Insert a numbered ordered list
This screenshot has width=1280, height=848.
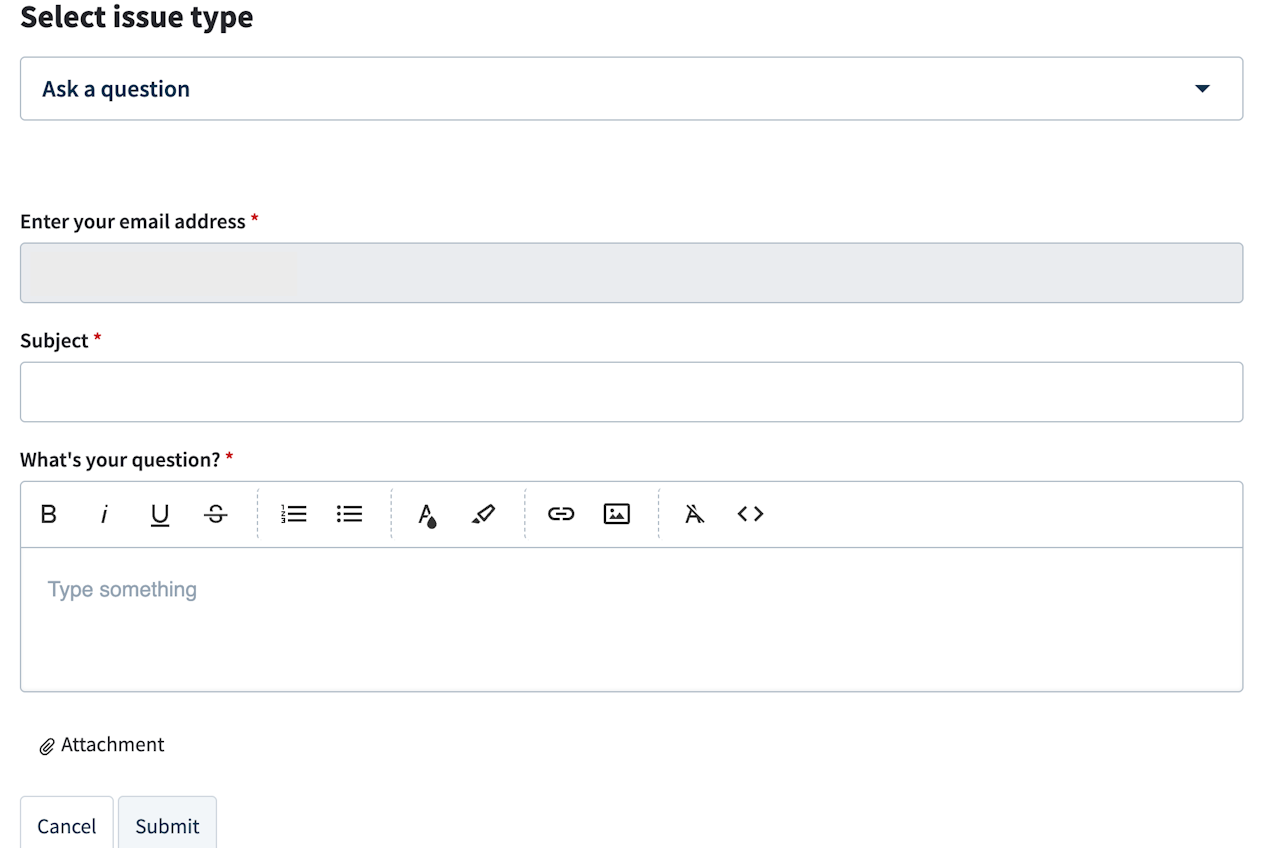[294, 514]
